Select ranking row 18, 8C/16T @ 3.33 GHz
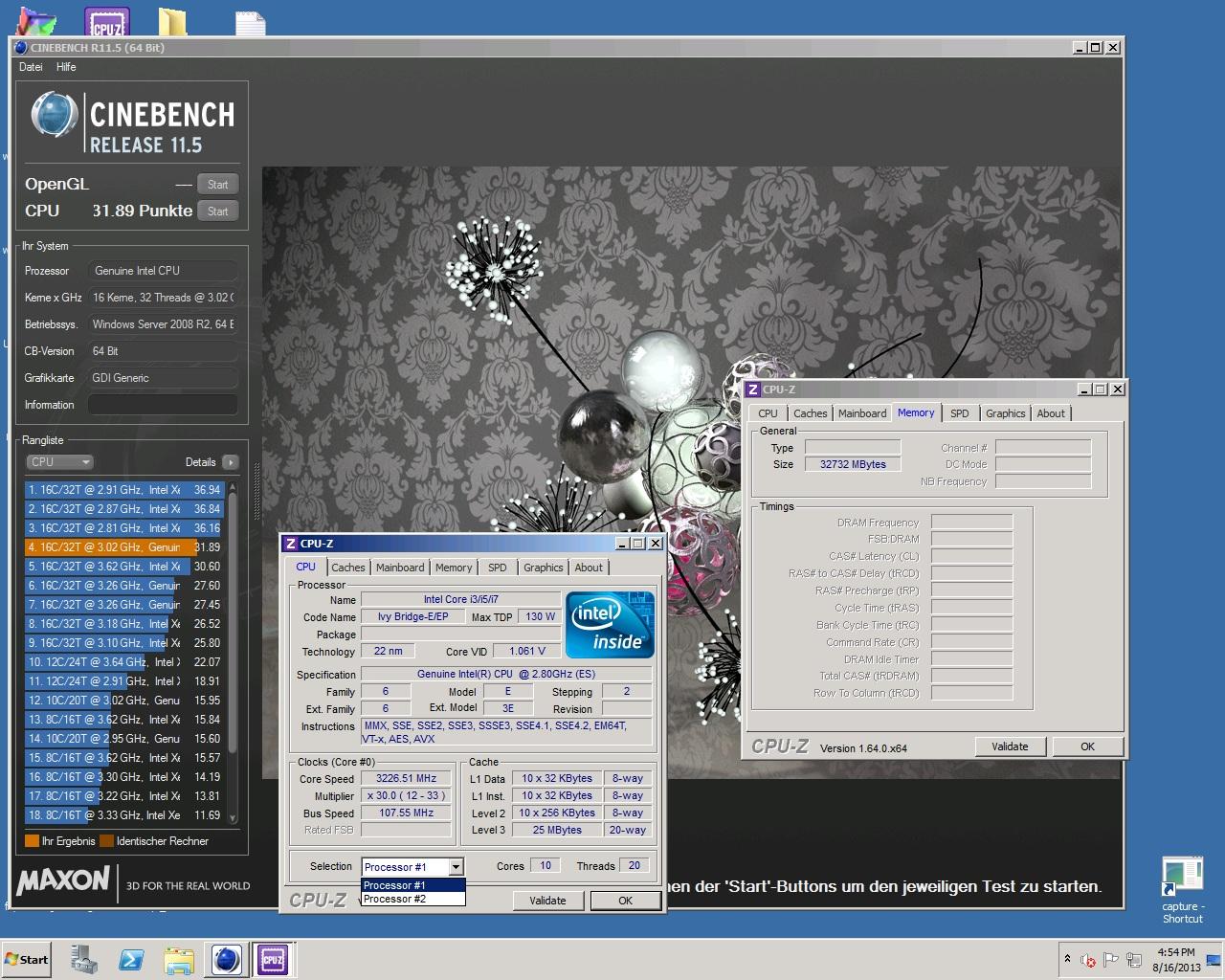This screenshot has width=1225, height=980. click(x=124, y=815)
